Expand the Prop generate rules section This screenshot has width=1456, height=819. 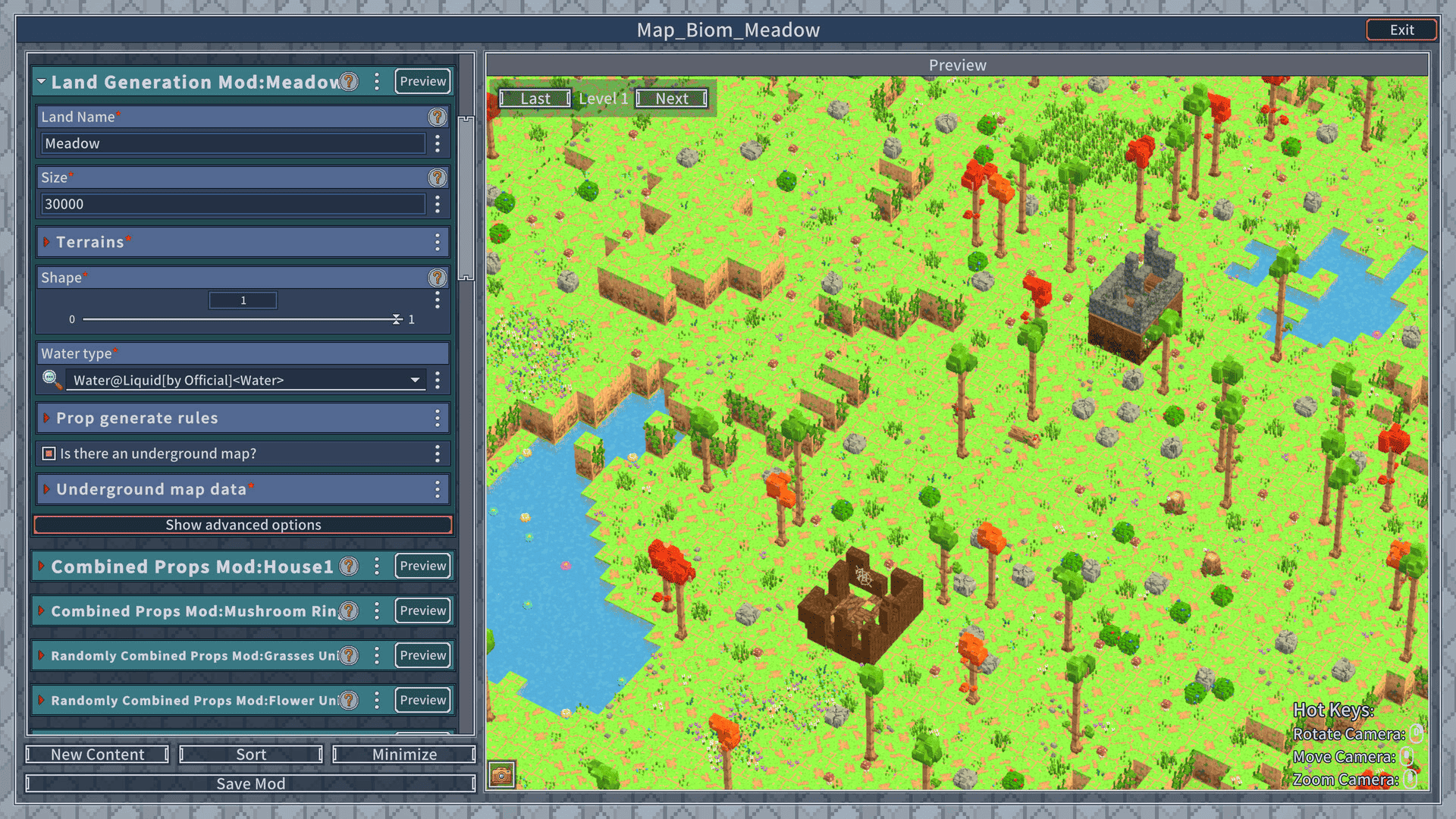(48, 418)
